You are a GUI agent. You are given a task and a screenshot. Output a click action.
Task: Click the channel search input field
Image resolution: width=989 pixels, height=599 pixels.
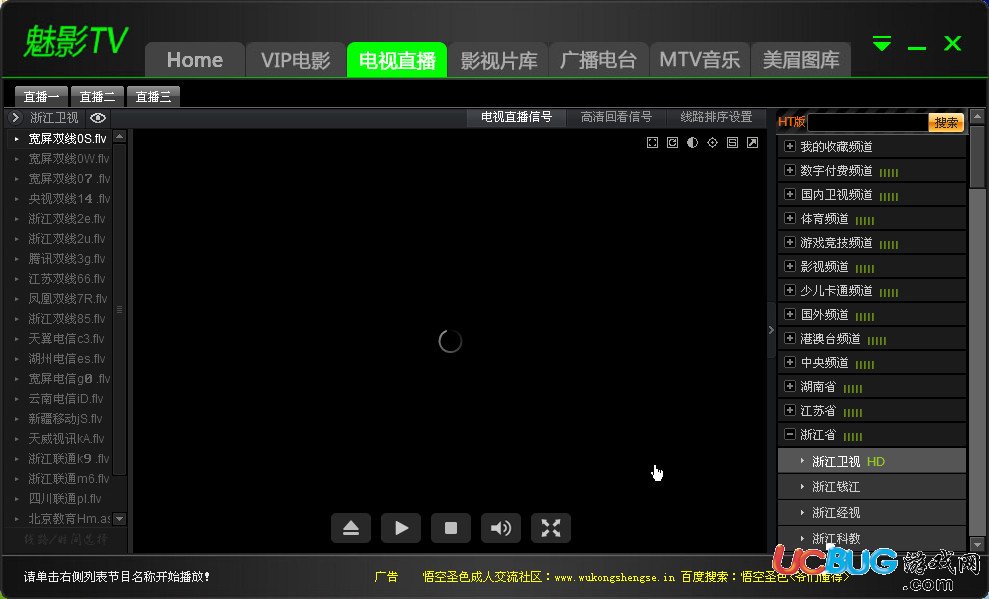coord(869,122)
